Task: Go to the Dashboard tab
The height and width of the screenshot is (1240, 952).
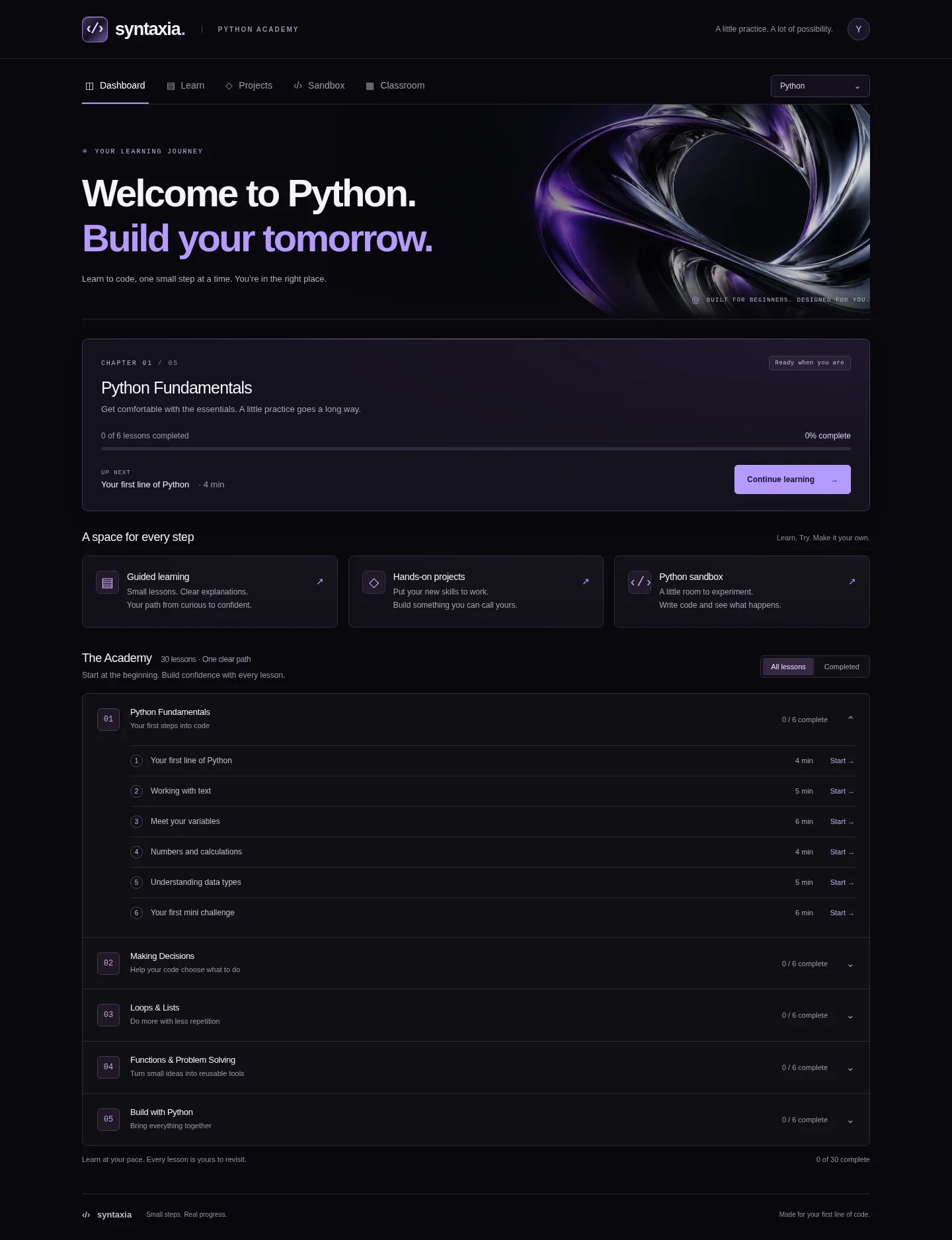Action: click(115, 86)
